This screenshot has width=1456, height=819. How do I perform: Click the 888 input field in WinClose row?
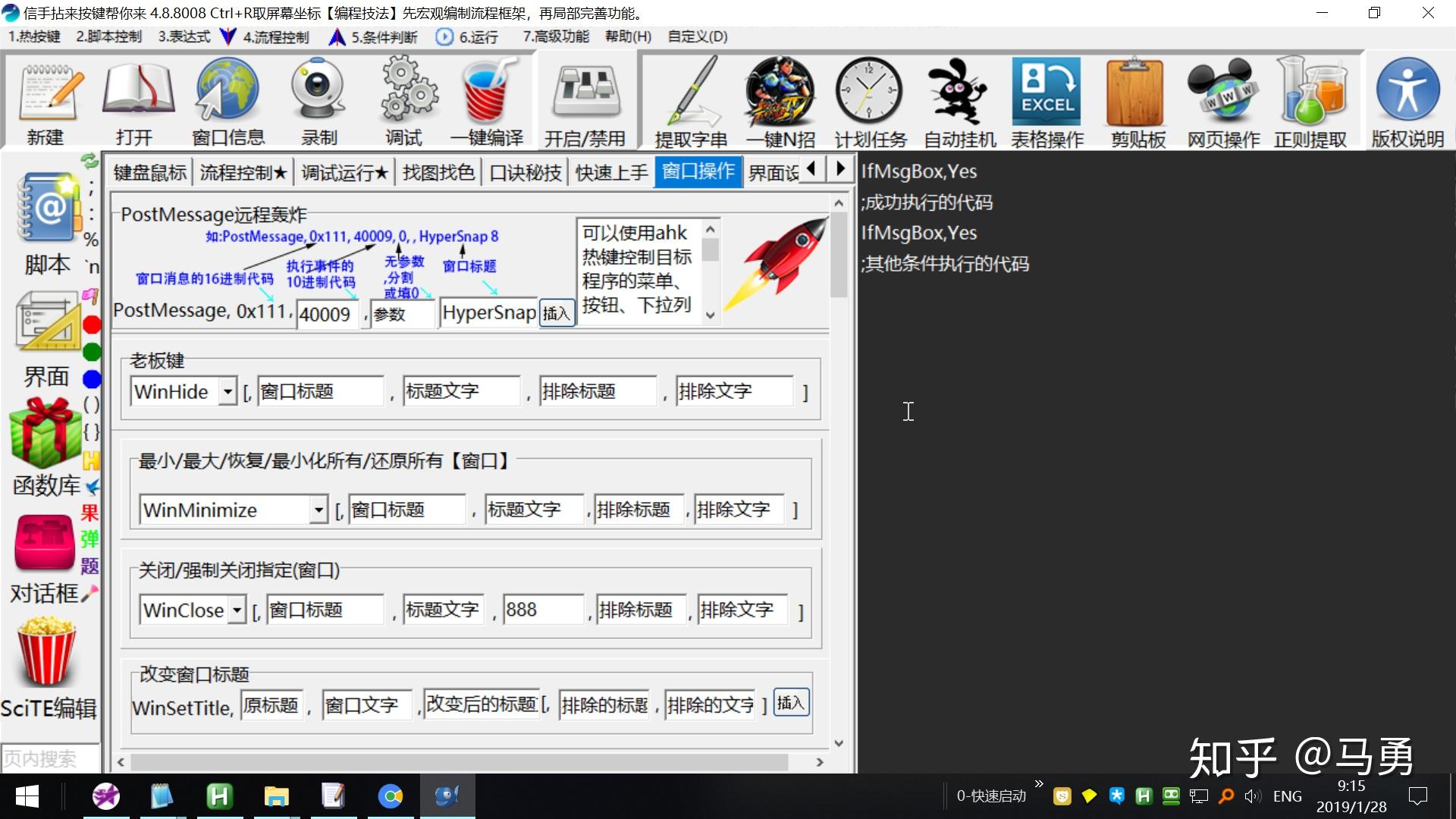click(x=543, y=609)
